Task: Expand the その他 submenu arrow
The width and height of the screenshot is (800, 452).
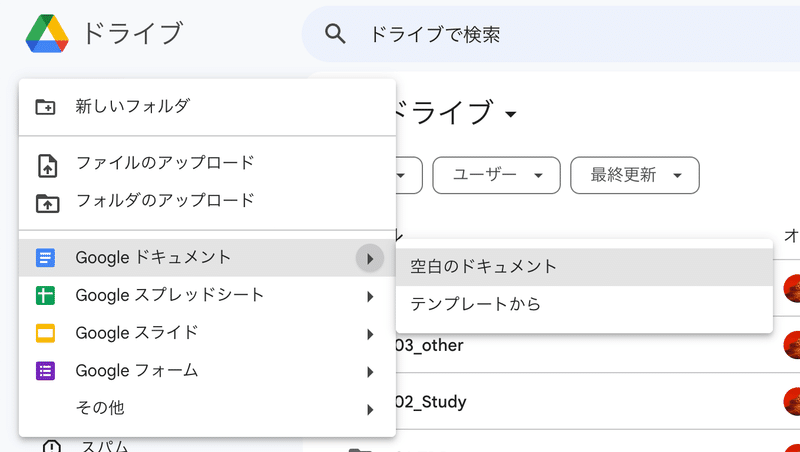Action: 370,410
